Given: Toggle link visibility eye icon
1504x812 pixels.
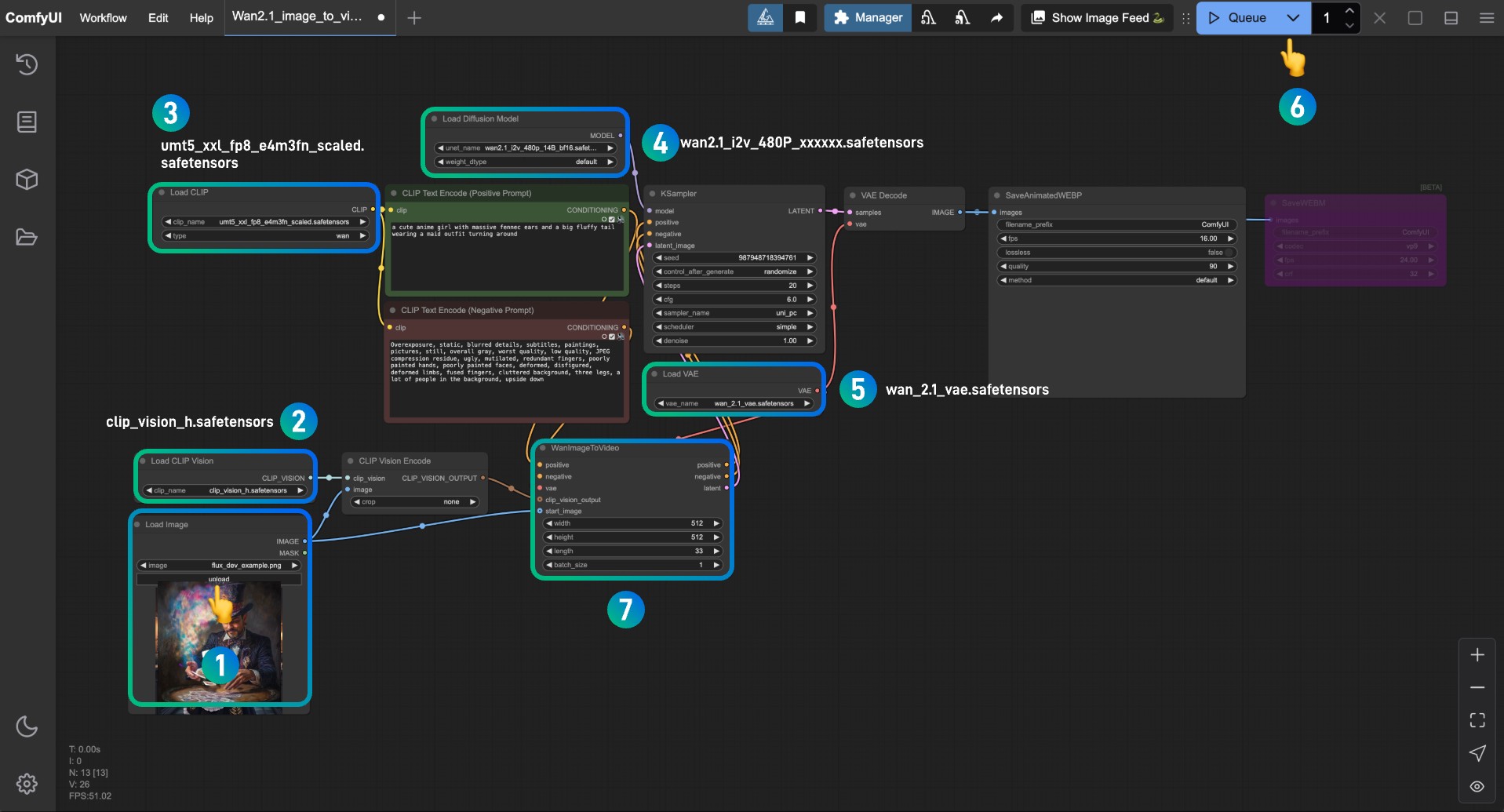Looking at the screenshot, I should pos(1477,786).
